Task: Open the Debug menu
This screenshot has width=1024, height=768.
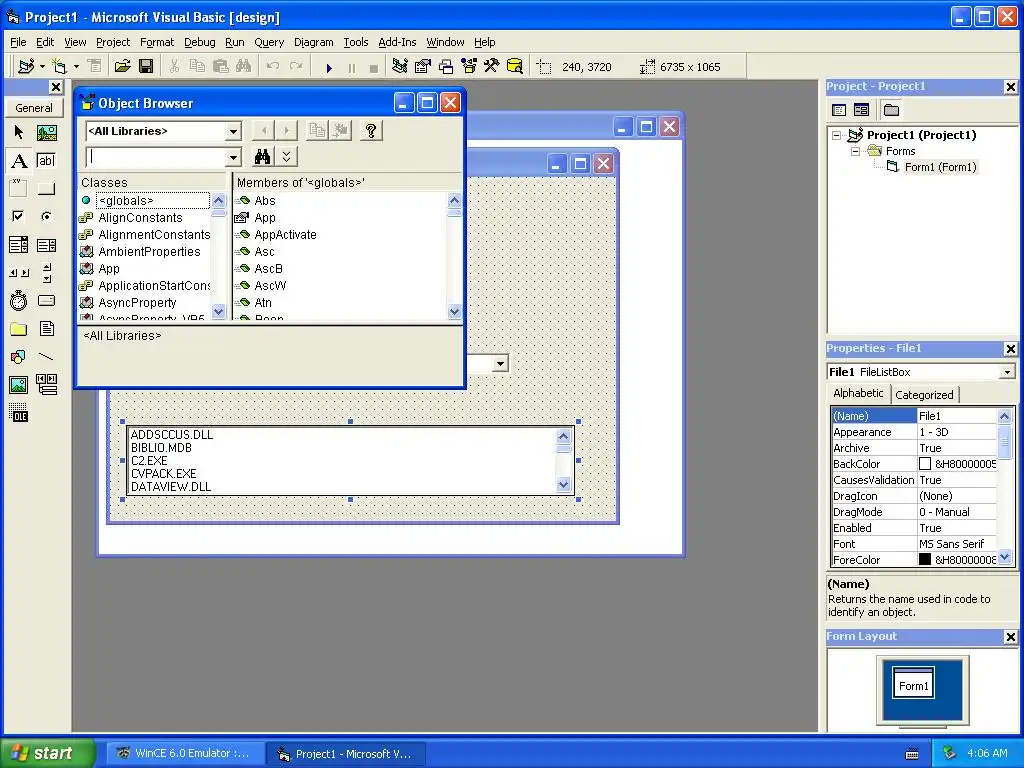Action: (199, 42)
